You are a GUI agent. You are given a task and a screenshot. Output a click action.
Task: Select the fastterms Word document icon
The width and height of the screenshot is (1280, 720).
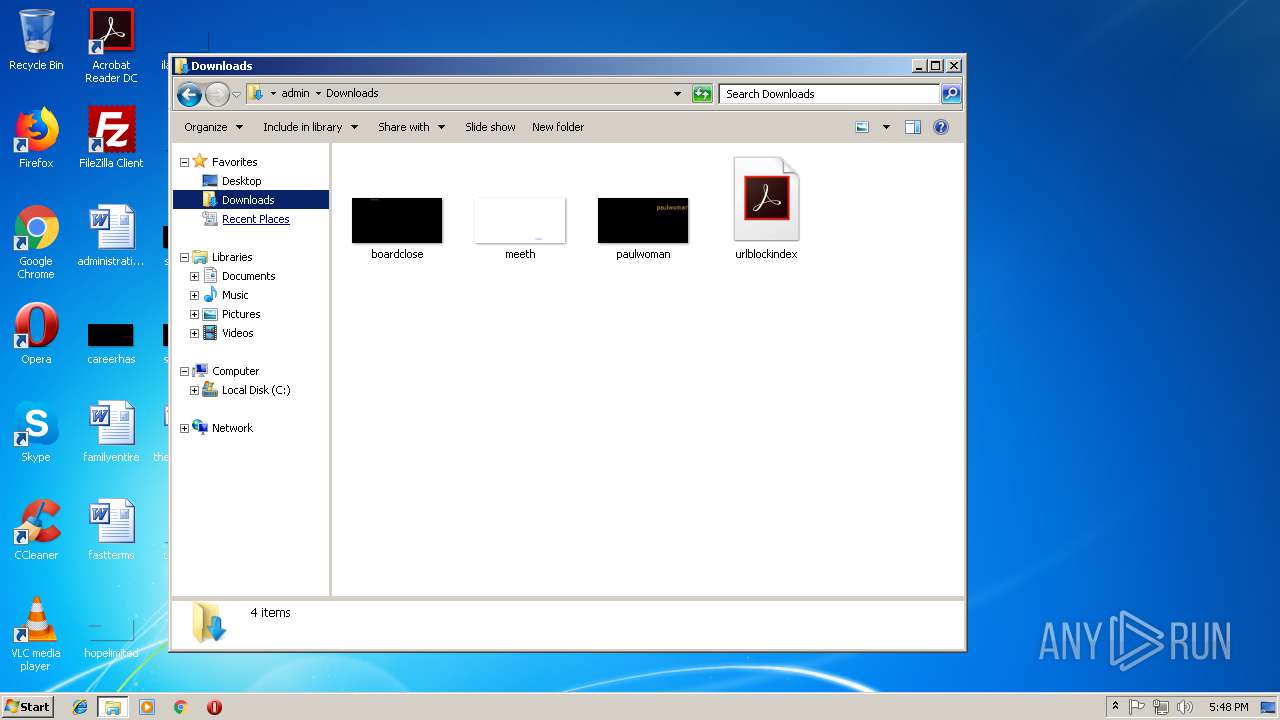pos(111,530)
